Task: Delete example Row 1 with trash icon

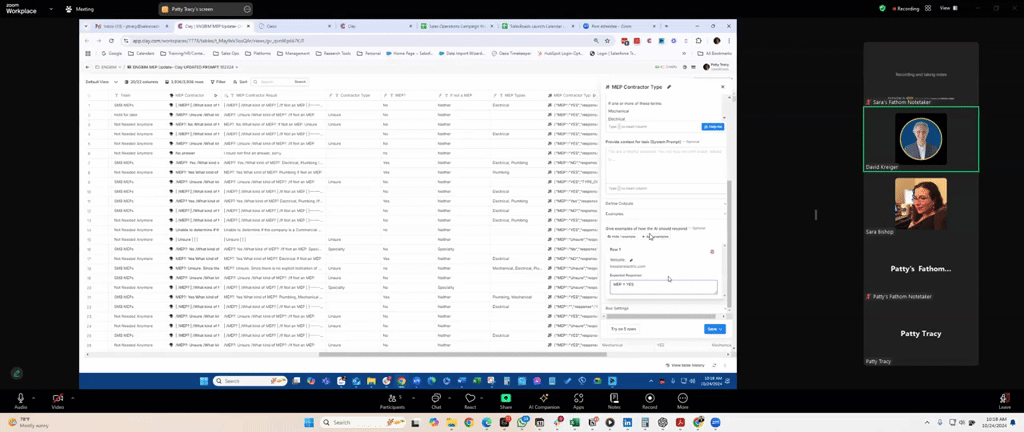Action: [712, 251]
